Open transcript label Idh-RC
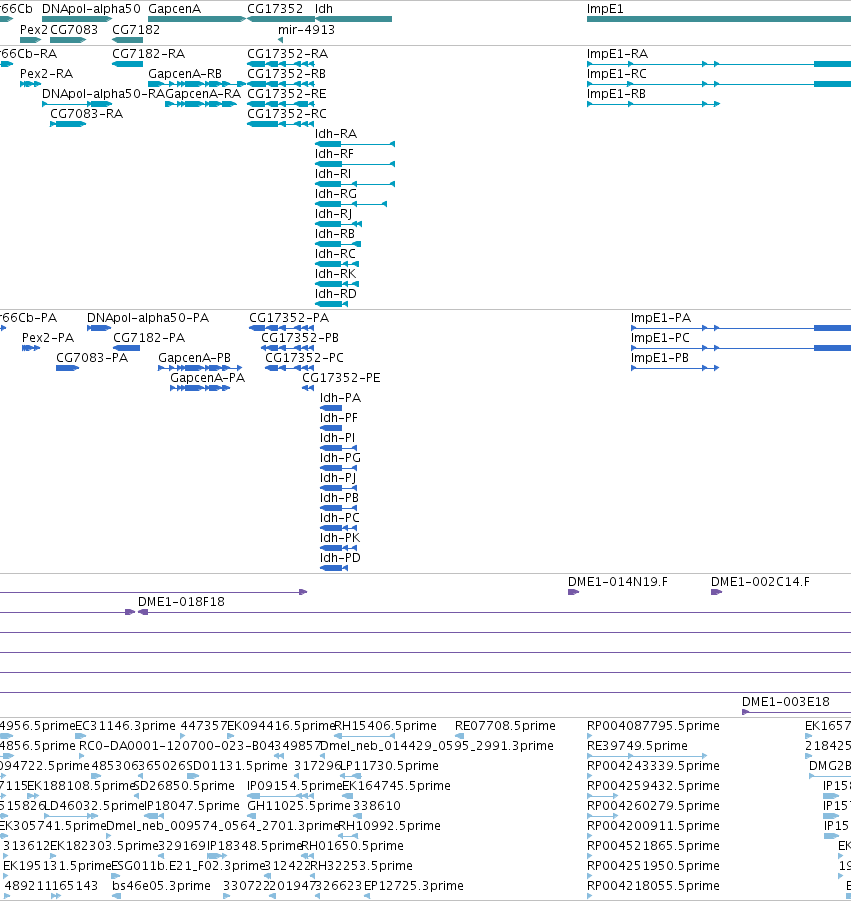This screenshot has width=851, height=901. point(335,254)
